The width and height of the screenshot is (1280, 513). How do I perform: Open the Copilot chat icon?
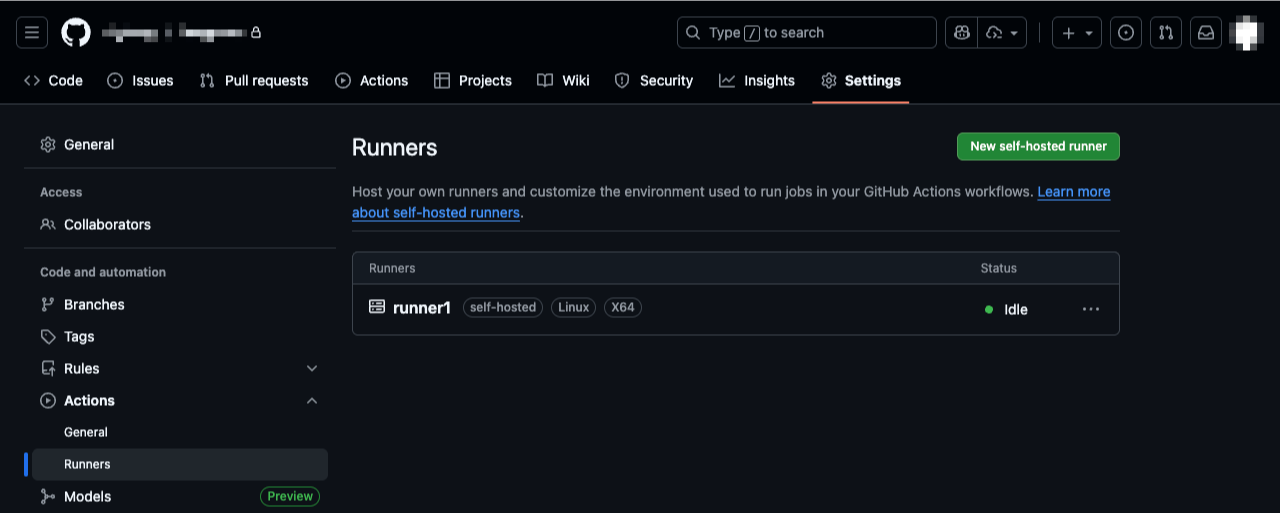962,33
